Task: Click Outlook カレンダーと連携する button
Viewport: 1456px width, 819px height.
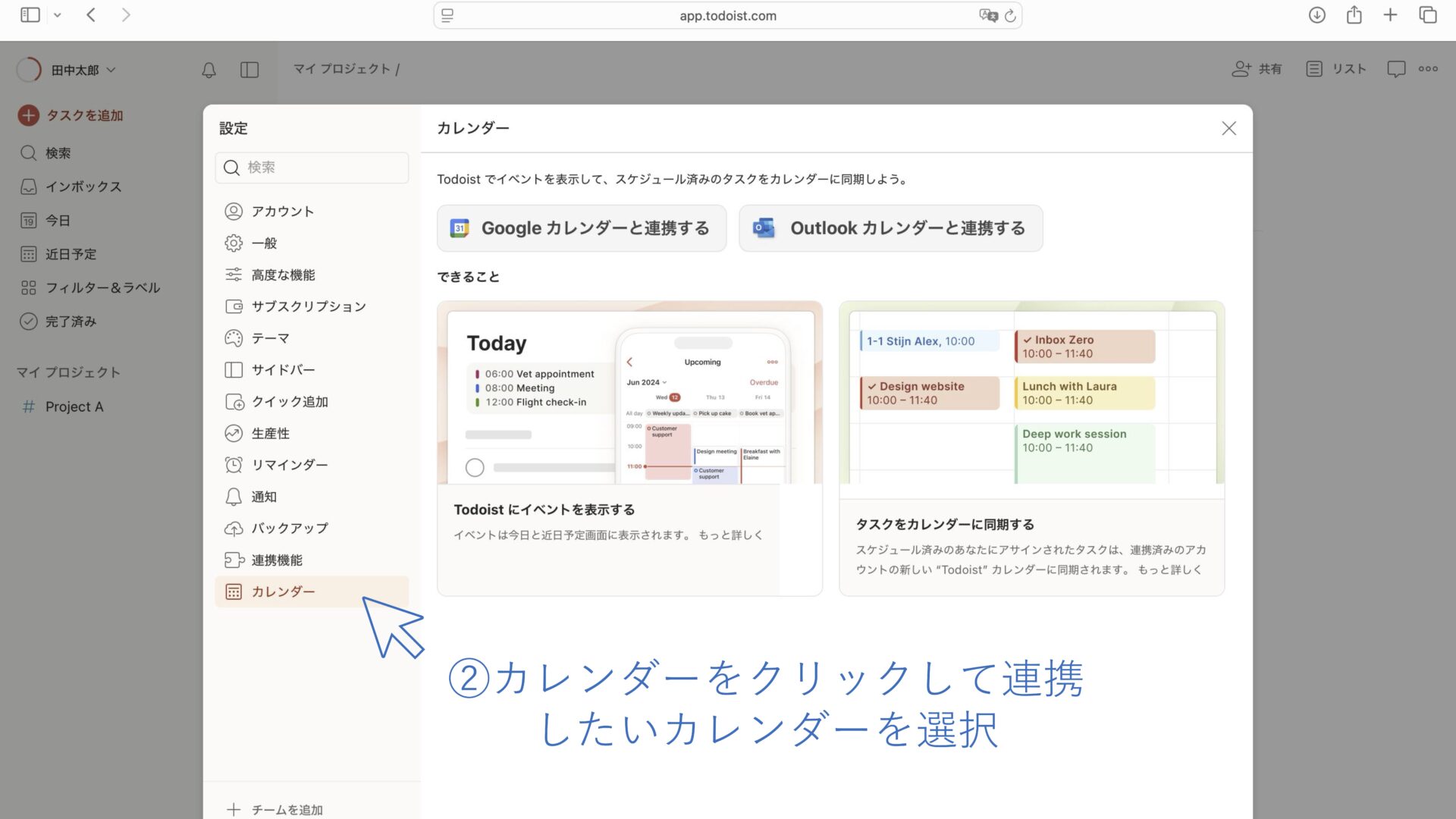Action: pyautogui.click(x=890, y=228)
